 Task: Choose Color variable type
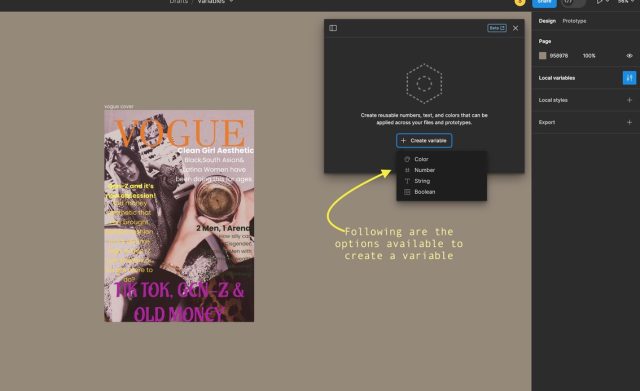[441, 159]
